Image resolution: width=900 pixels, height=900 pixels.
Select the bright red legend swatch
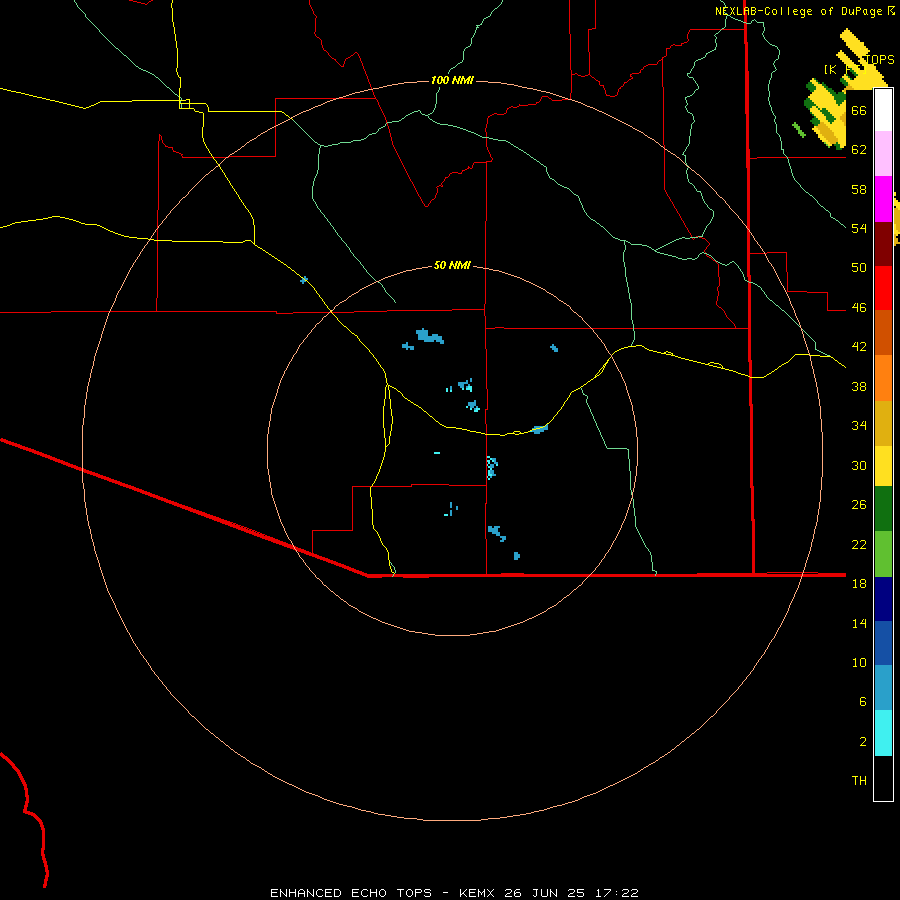883,288
